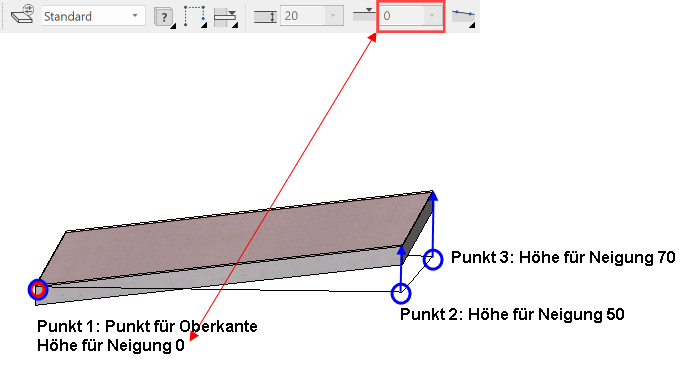Click the slab reference plane icon
The width and height of the screenshot is (691, 369).
[226, 17]
